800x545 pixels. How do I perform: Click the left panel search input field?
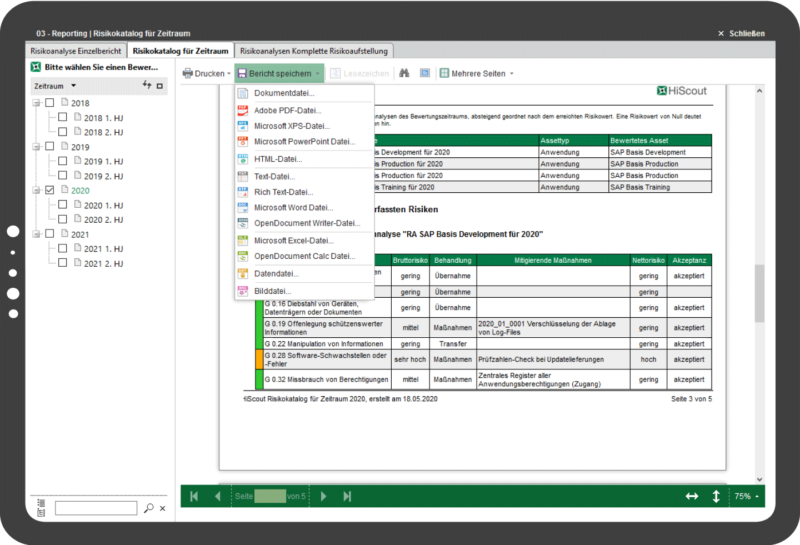point(96,508)
